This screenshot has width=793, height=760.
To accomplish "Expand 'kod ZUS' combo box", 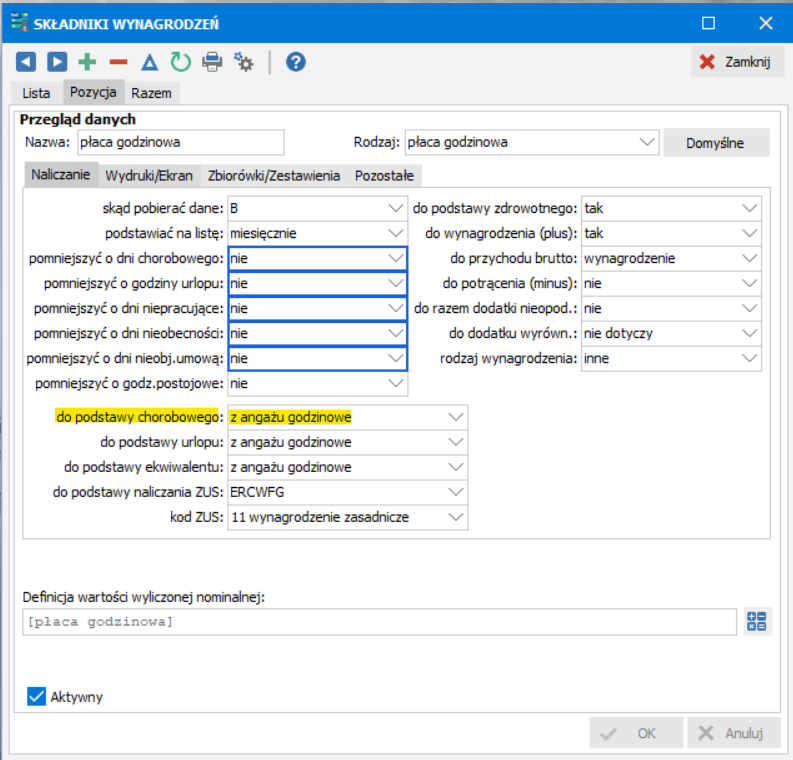I will point(347,517).
